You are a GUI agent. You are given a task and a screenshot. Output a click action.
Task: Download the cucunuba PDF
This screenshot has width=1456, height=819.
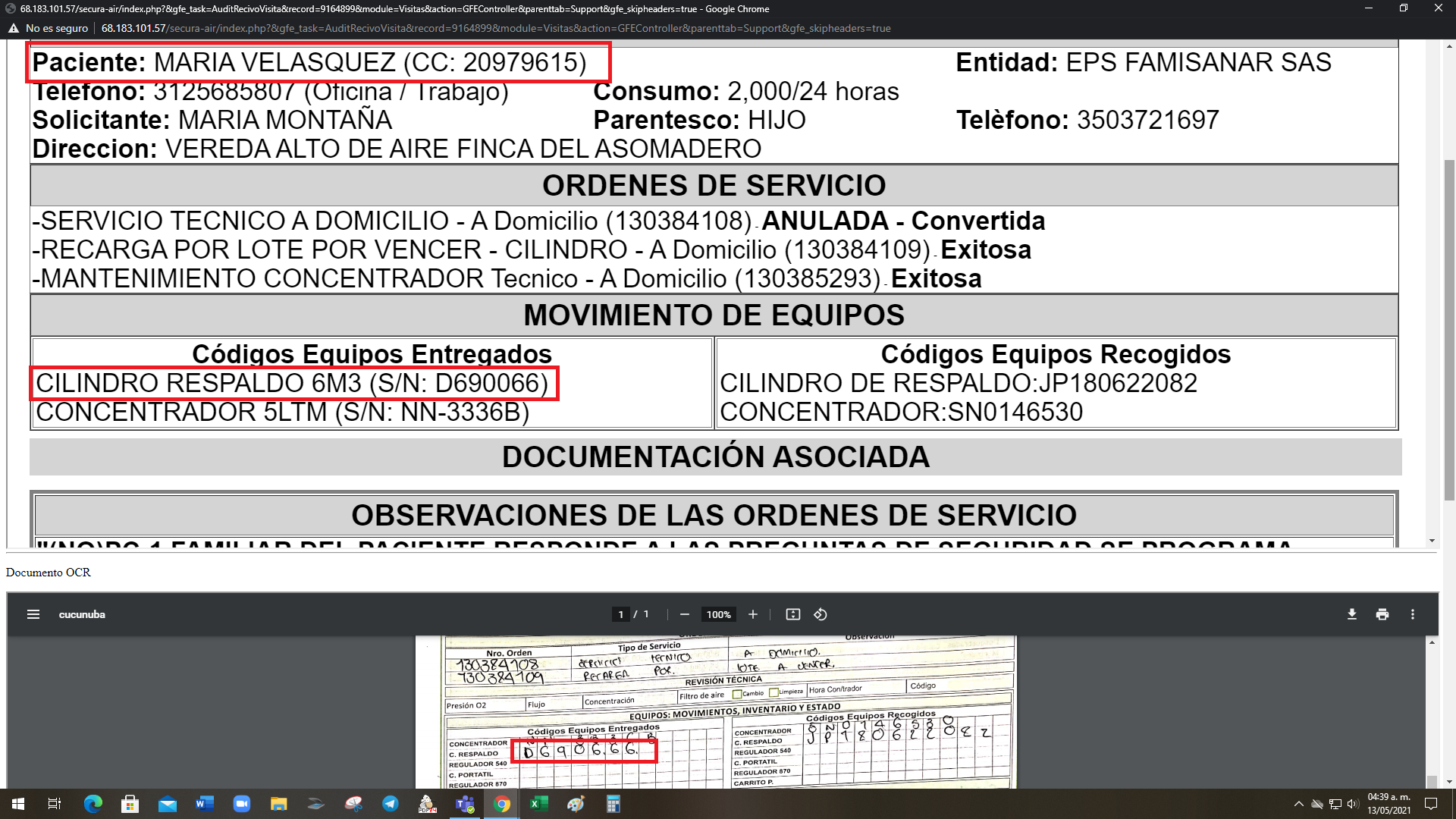pyautogui.click(x=1352, y=614)
